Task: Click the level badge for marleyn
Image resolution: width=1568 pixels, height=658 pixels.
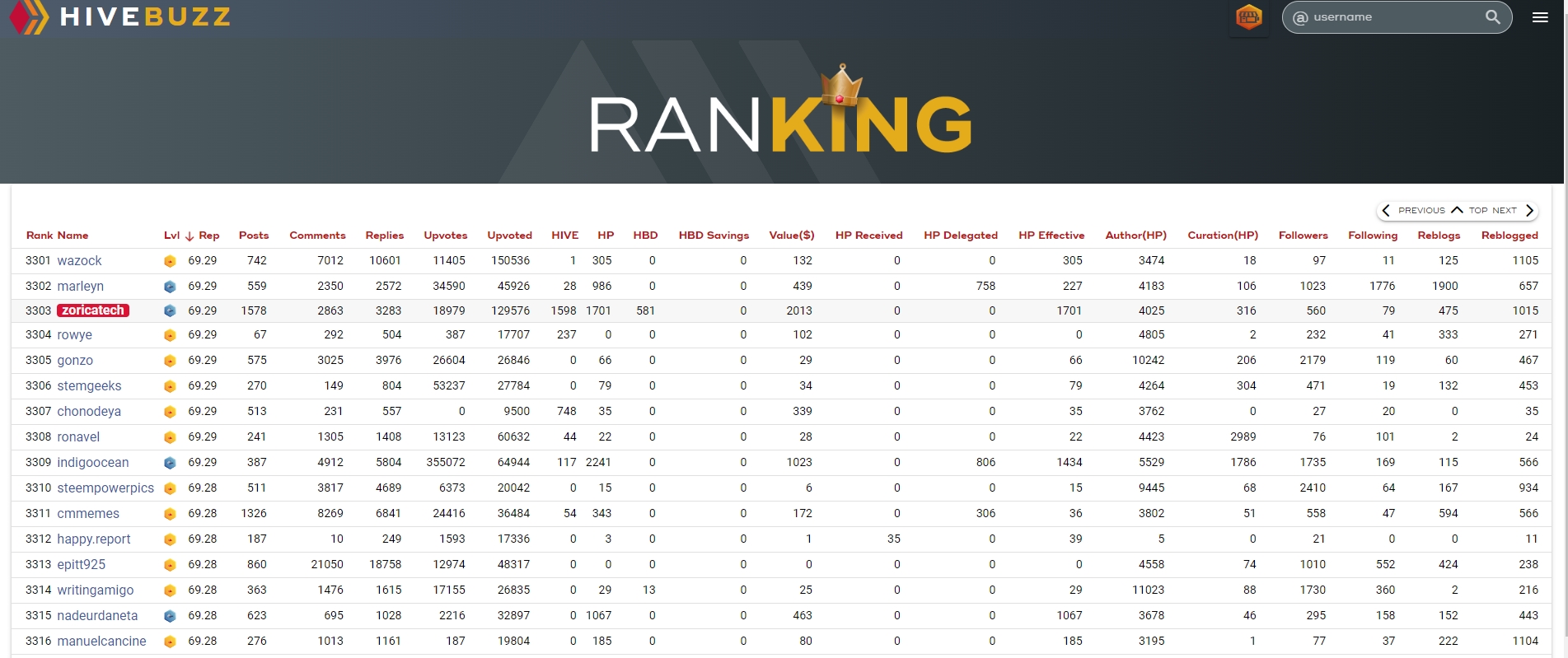Action: [170, 287]
